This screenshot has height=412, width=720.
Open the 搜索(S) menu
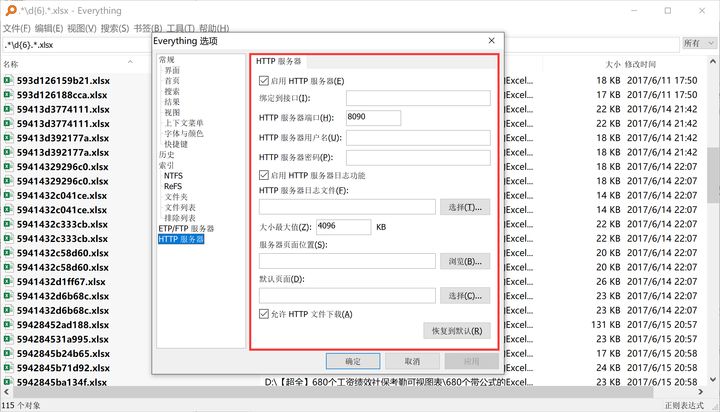(x=115, y=28)
